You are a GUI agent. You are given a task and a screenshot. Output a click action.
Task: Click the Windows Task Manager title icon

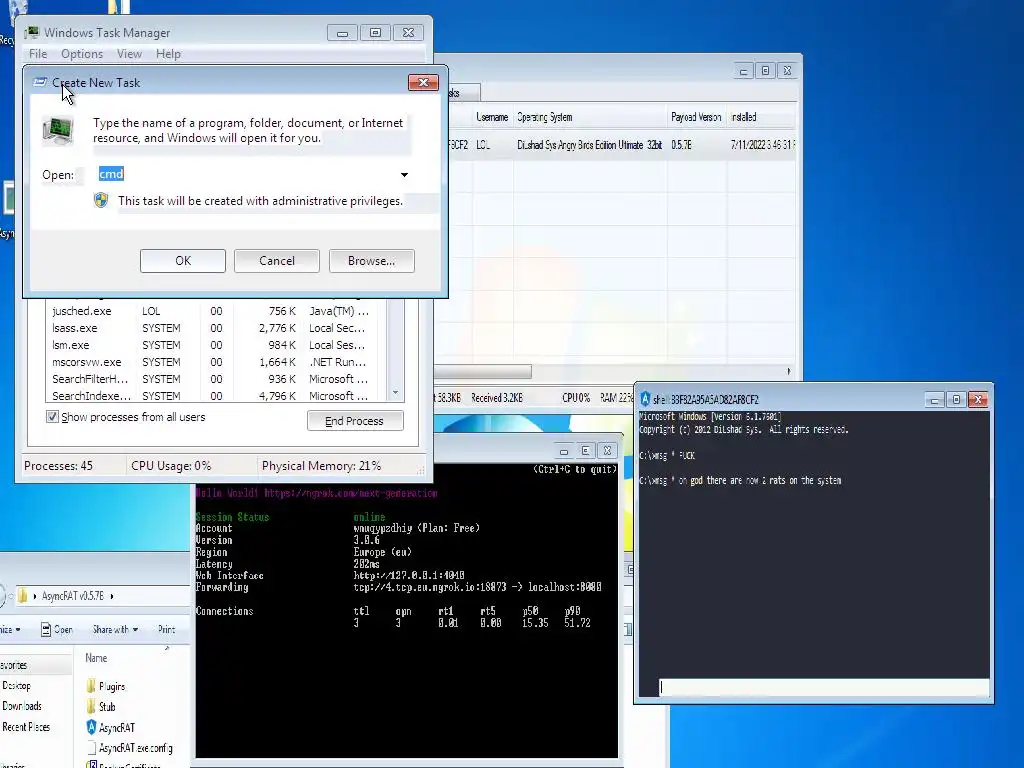[x=31, y=33]
